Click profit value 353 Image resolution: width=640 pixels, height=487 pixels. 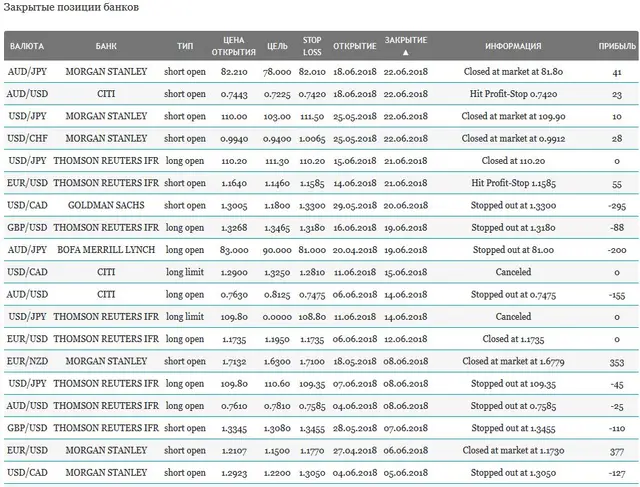pyautogui.click(x=617, y=362)
